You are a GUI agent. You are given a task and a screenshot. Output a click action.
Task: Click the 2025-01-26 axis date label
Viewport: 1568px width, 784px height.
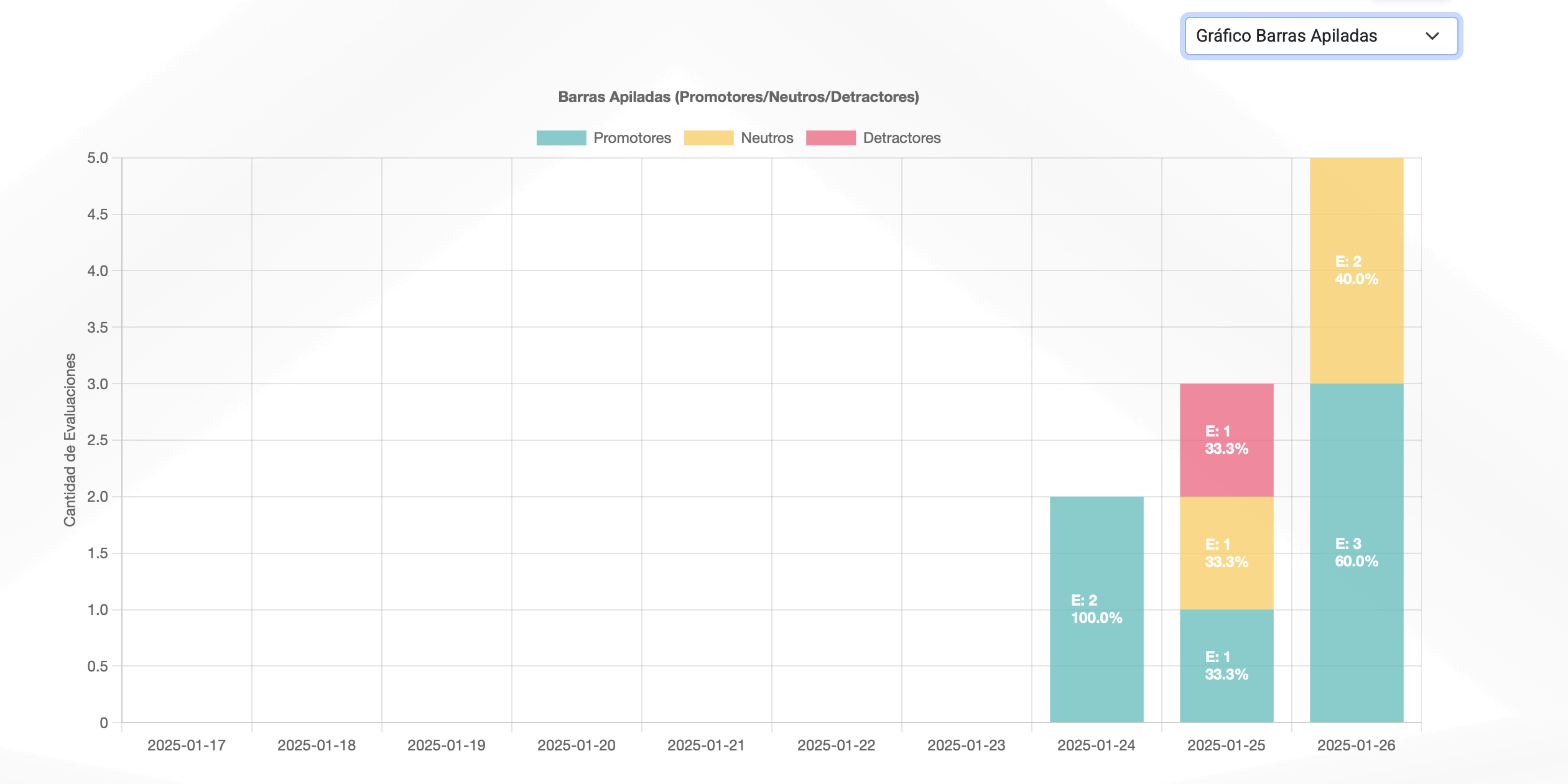1356,745
